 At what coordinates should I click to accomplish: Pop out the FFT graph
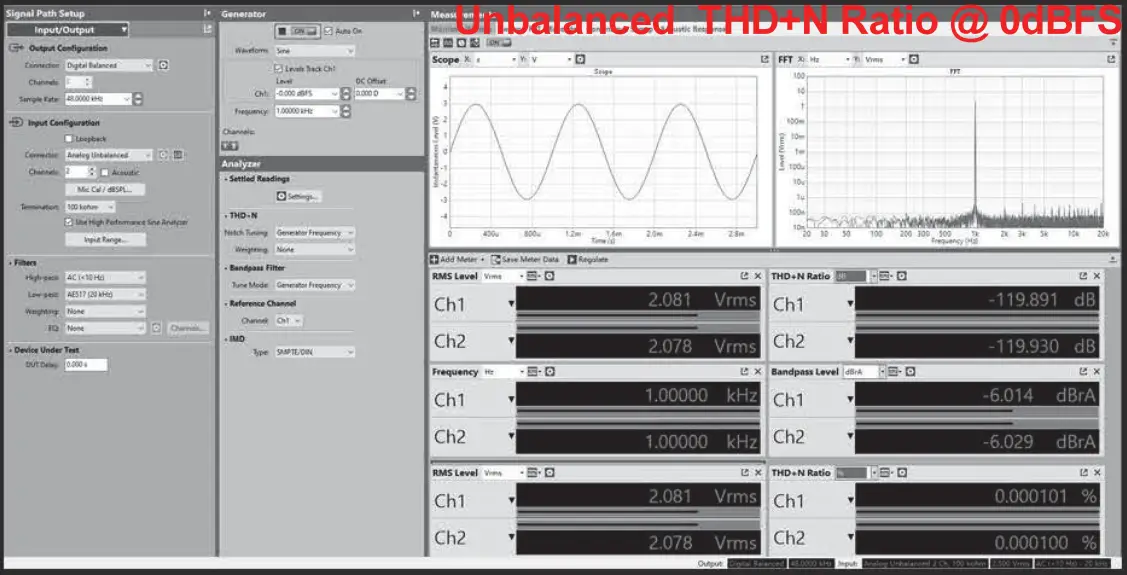click(1111, 60)
